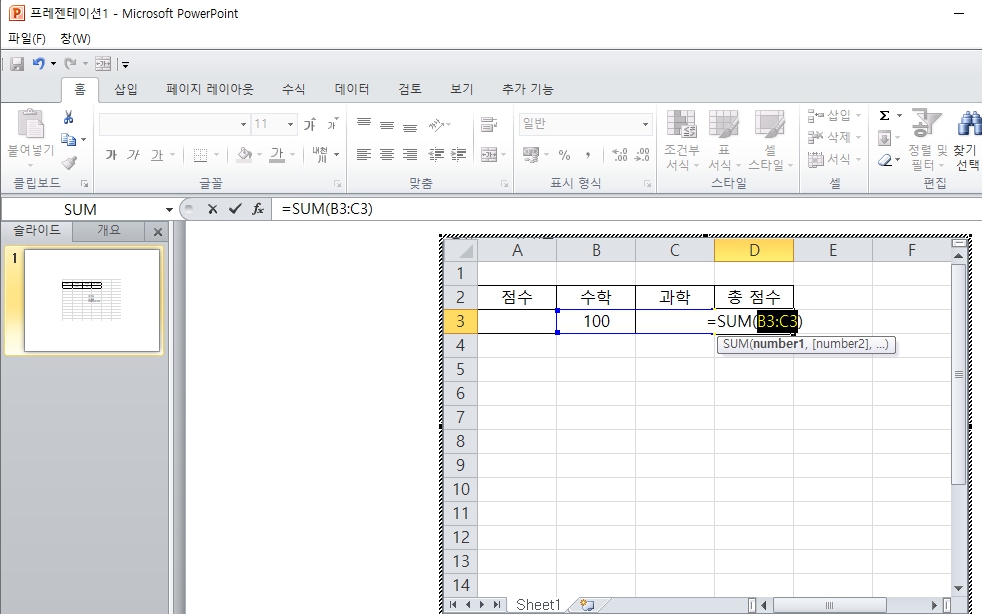Open the Data (데이터) tab
Viewport: 982px width, 614px height.
352,90
